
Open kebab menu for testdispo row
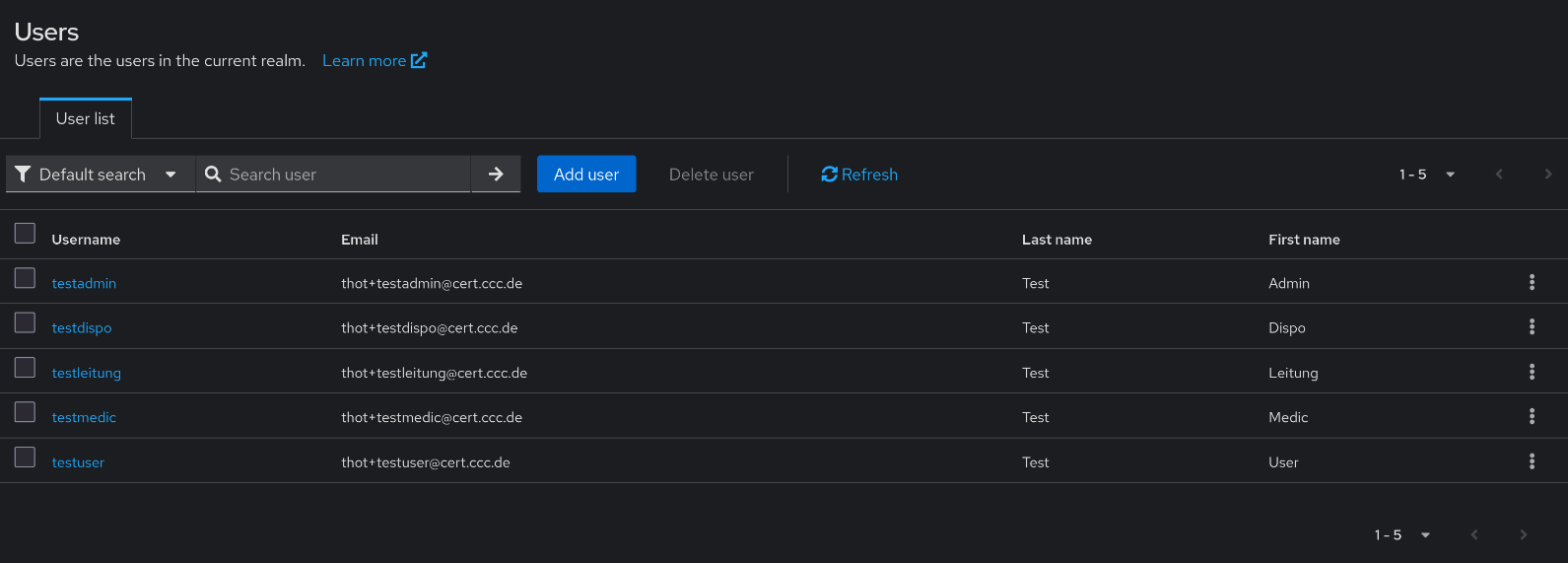coord(1532,327)
